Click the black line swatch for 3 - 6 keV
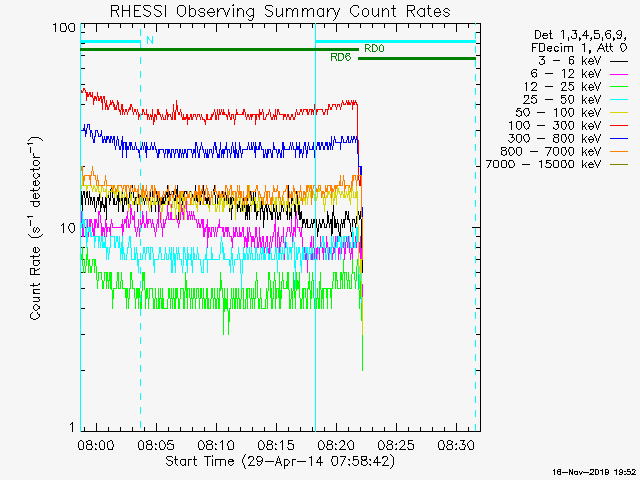Screen dimensions: 640x480 click(619, 62)
